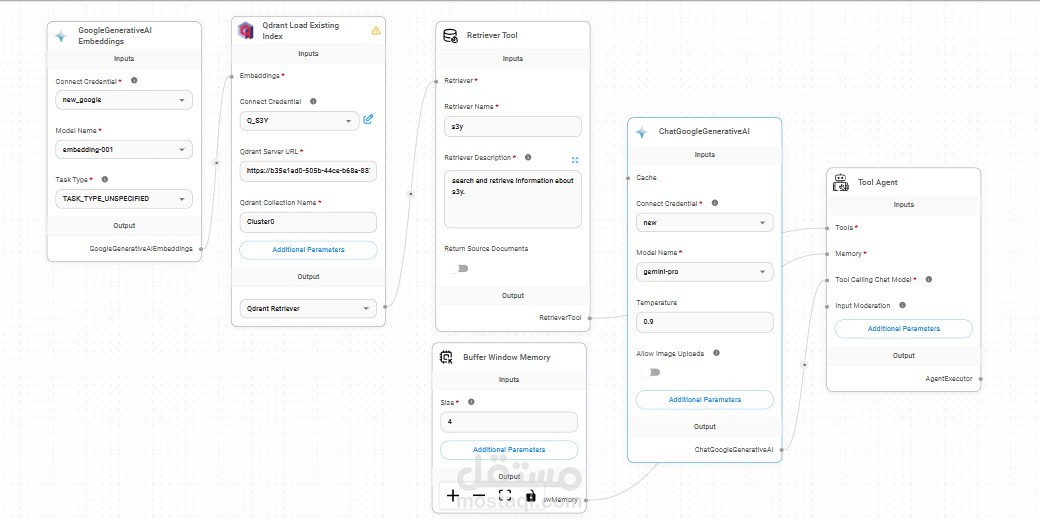Click the Embeddings input anchor on Qdrant node
Screen dimensions: 1040x522
[x=231, y=76]
